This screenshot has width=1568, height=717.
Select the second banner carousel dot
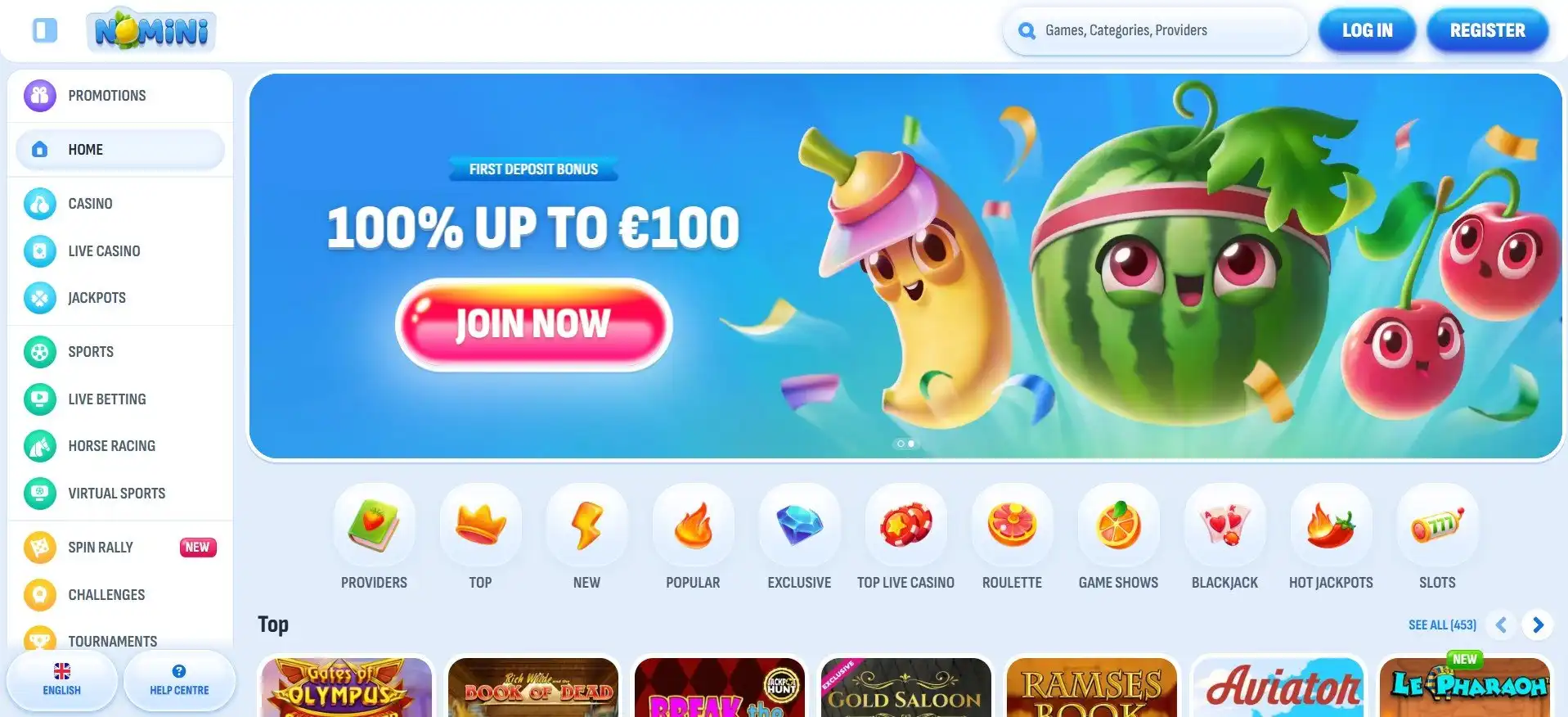(x=911, y=444)
